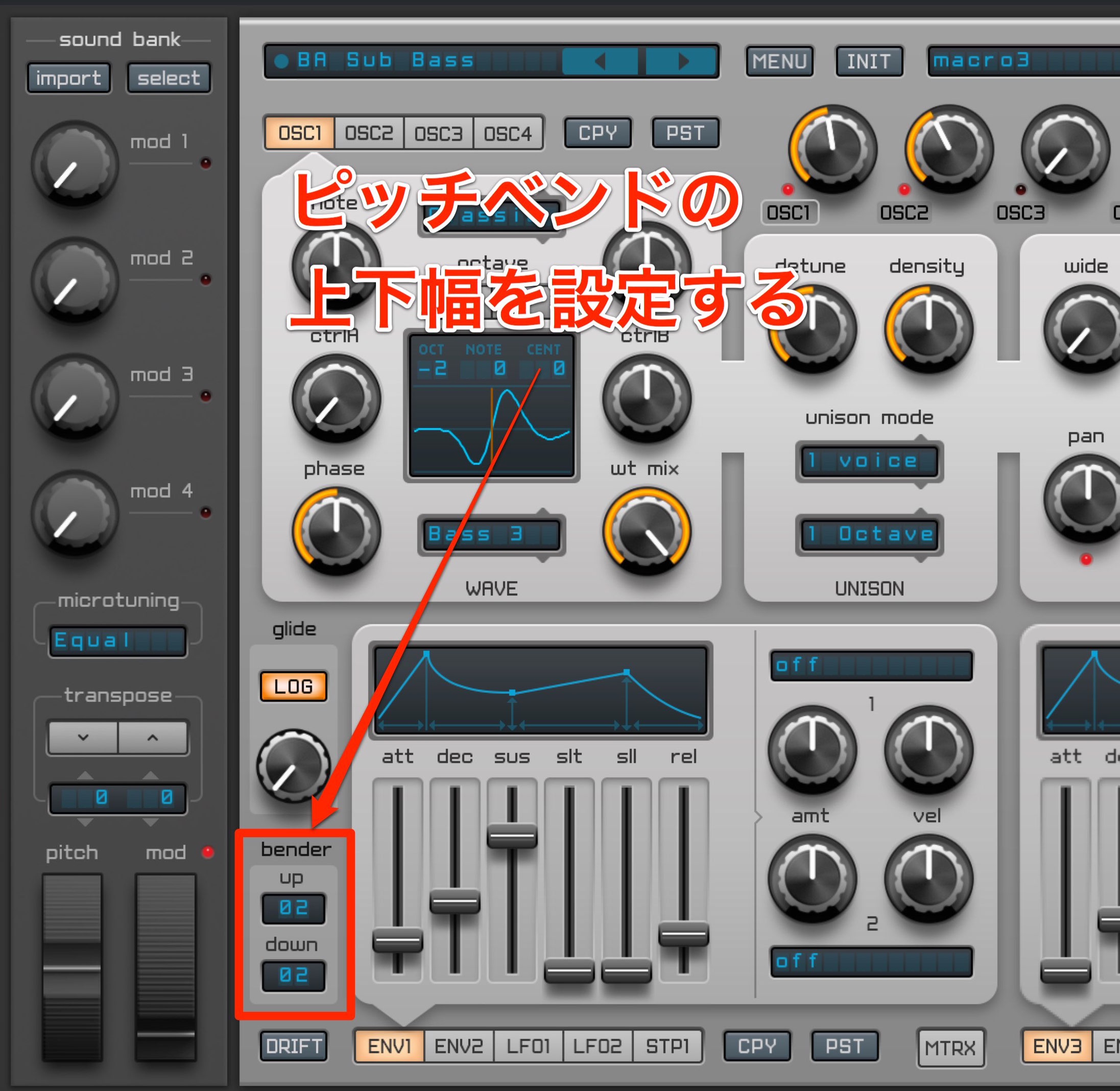The height and width of the screenshot is (1091, 1120).
Task: Open the upper off modulation source selector
Action: pyautogui.click(x=871, y=665)
